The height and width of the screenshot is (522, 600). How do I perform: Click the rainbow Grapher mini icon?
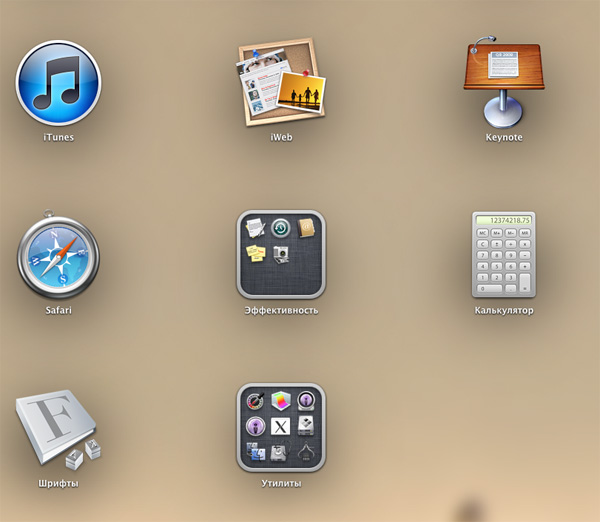(281, 401)
